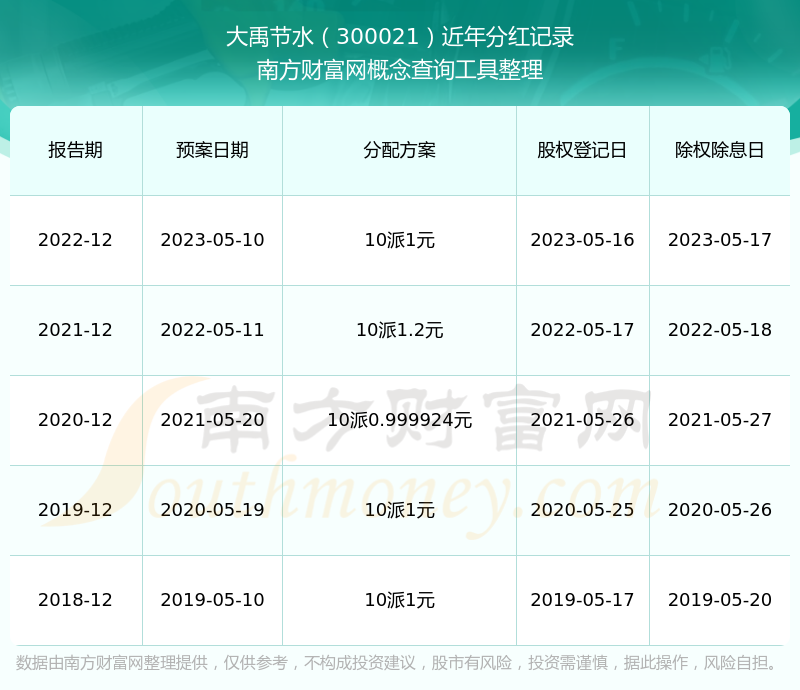Click the 除权除息日 column header
Screen dimensions: 800x690
719,150
